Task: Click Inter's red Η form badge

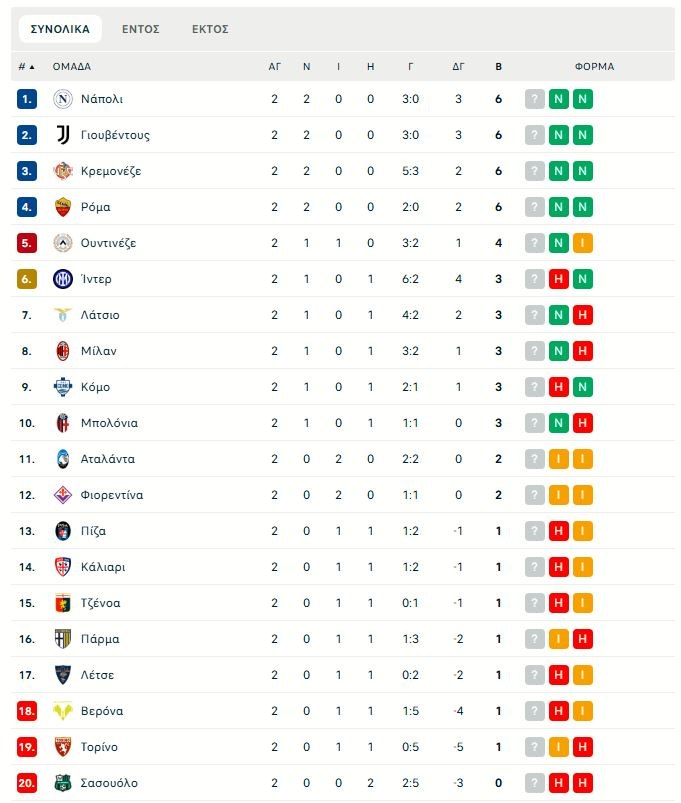Action: coord(559,279)
